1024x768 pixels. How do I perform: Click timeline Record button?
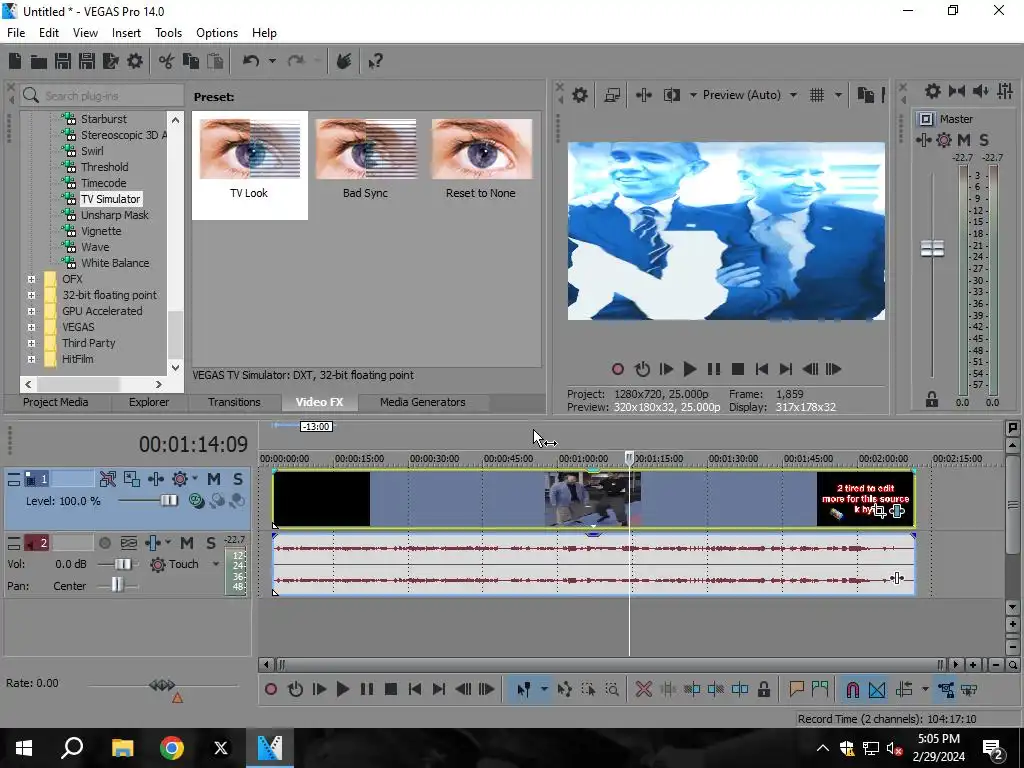270,690
